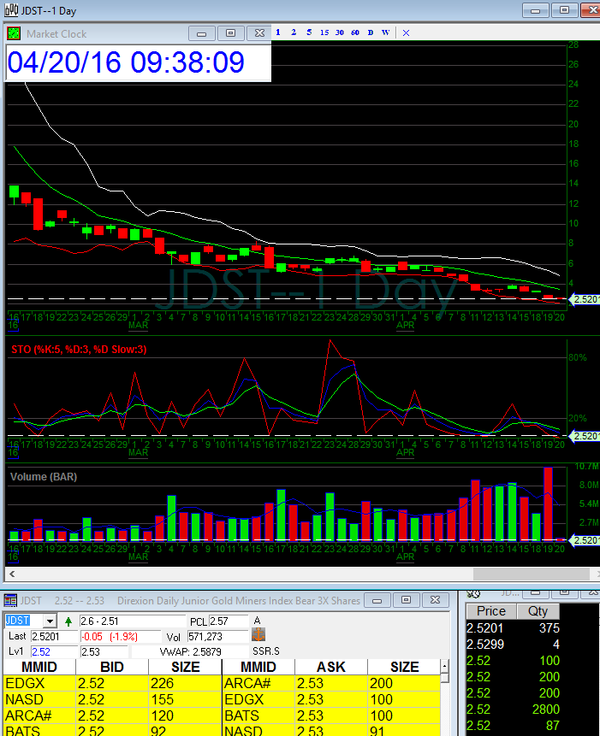This screenshot has height=736, width=600.
Task: Click the Price column header in time and sales
Action: [x=491, y=611]
